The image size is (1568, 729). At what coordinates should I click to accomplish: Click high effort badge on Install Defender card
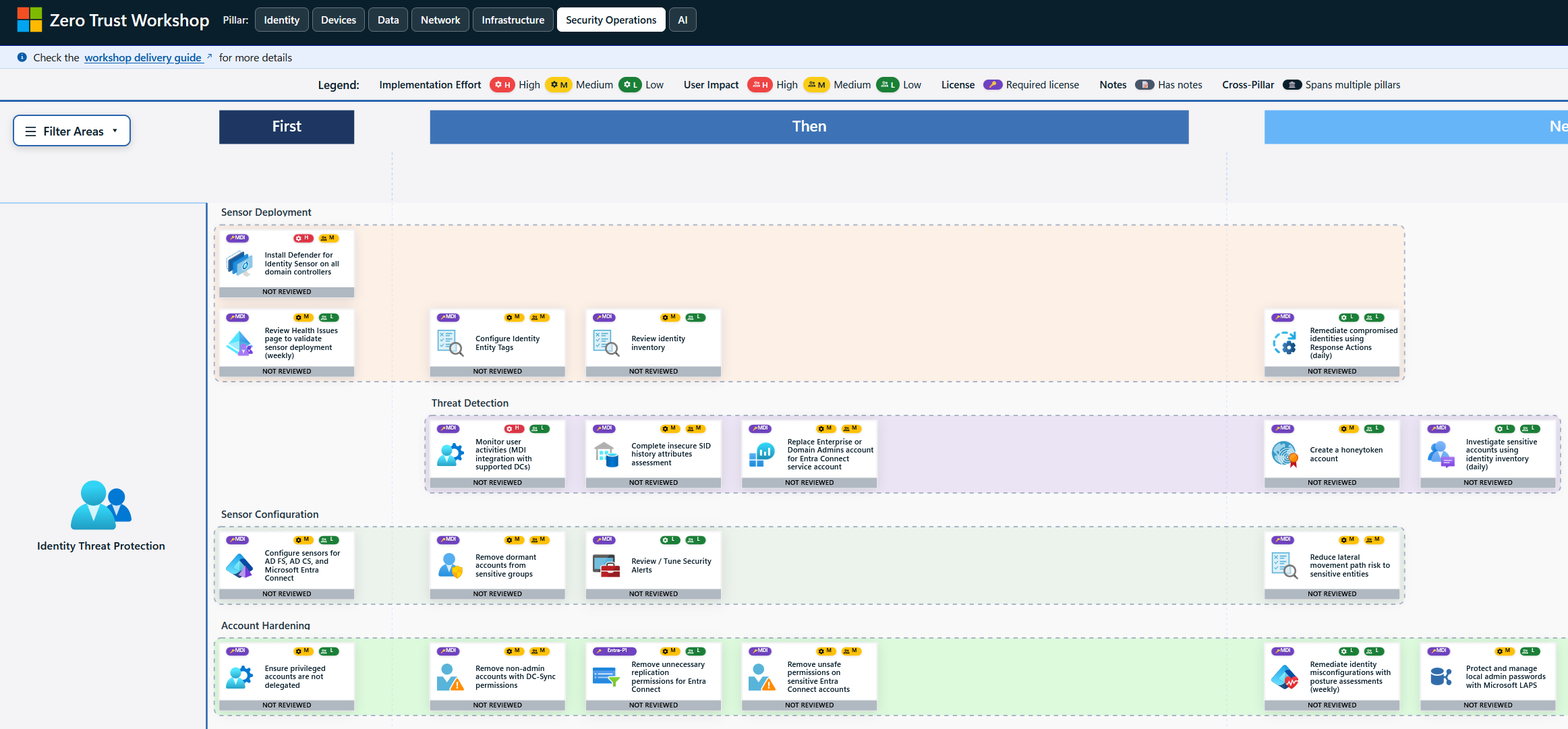[x=303, y=238]
